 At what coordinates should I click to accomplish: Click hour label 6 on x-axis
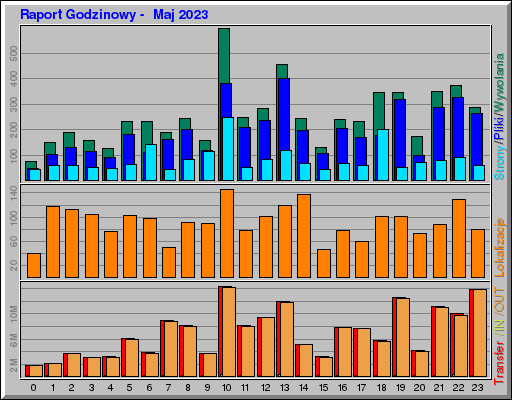pyautogui.click(x=149, y=388)
